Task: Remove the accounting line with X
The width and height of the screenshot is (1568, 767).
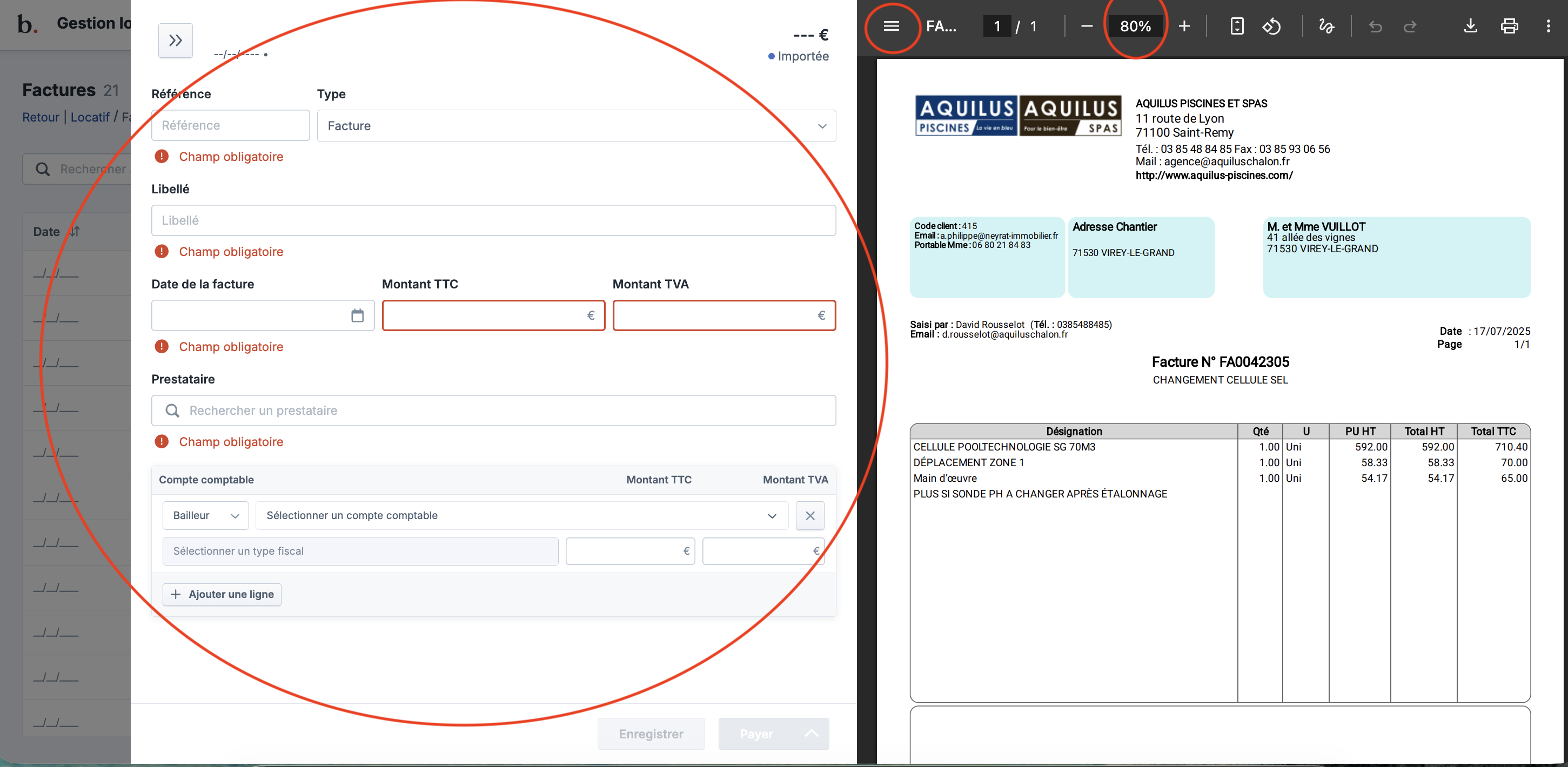Action: (809, 516)
